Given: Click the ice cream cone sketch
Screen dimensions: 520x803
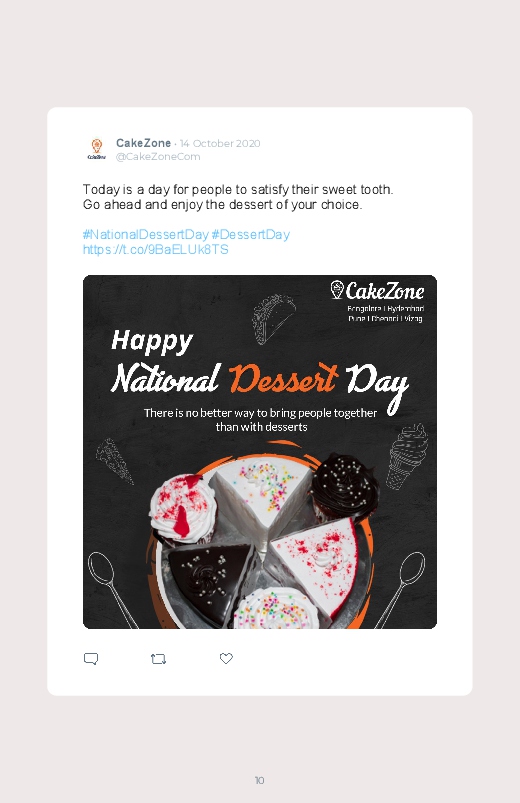Looking at the screenshot, I should [408, 456].
